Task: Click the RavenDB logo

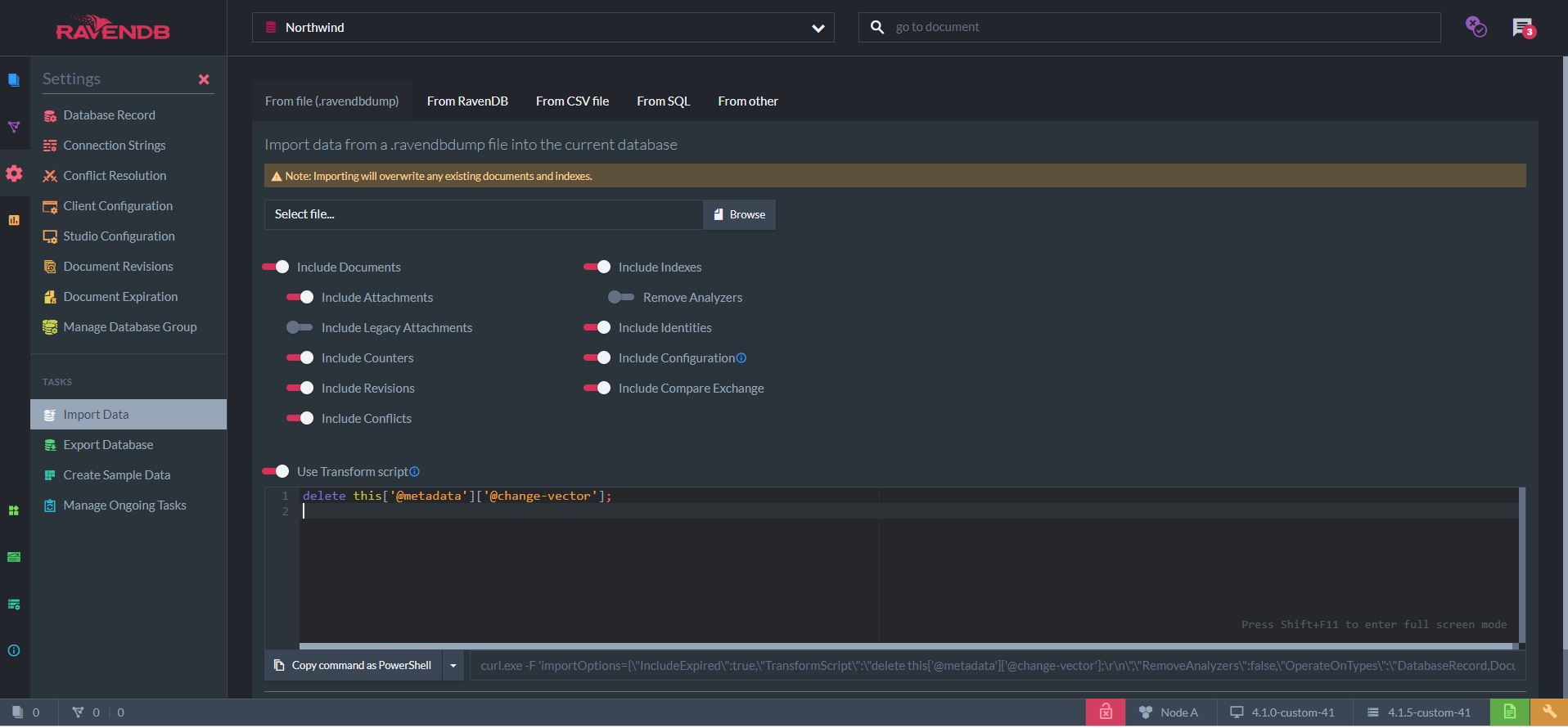Action: tap(113, 28)
